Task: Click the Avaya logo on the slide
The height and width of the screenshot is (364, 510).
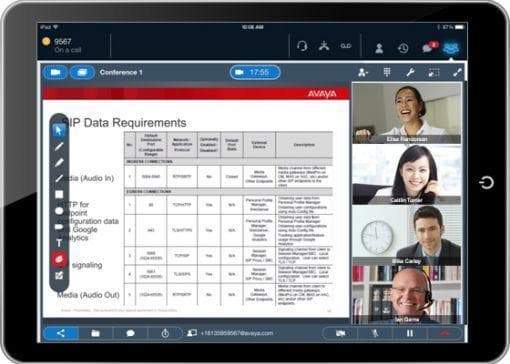Action: click(x=322, y=94)
